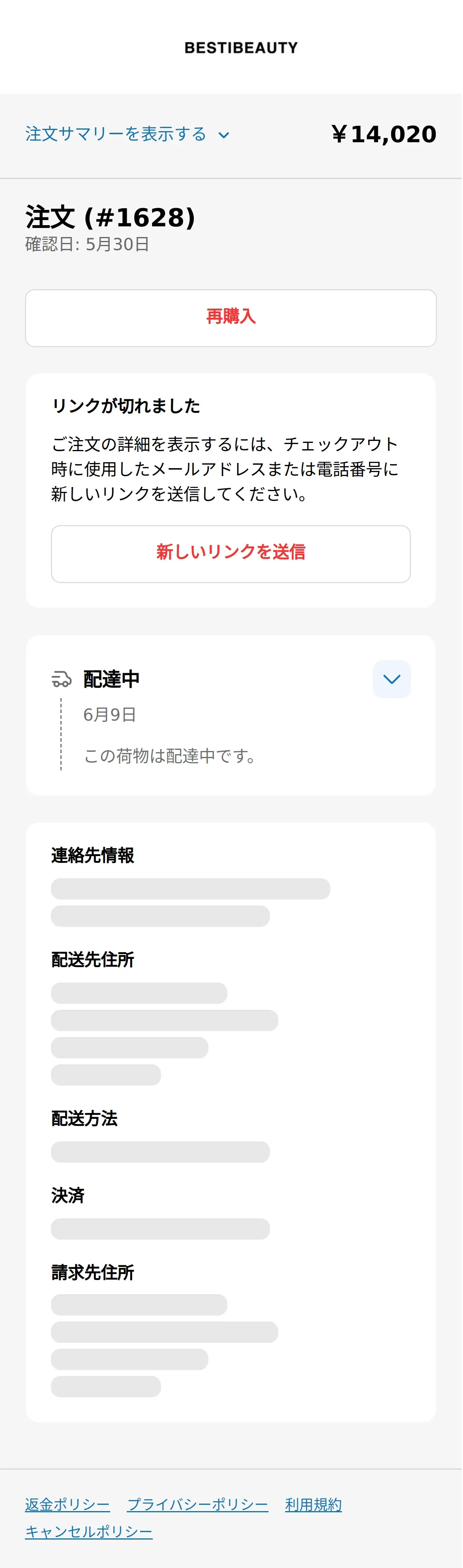Click the 配送先住所 section heading

93,959
